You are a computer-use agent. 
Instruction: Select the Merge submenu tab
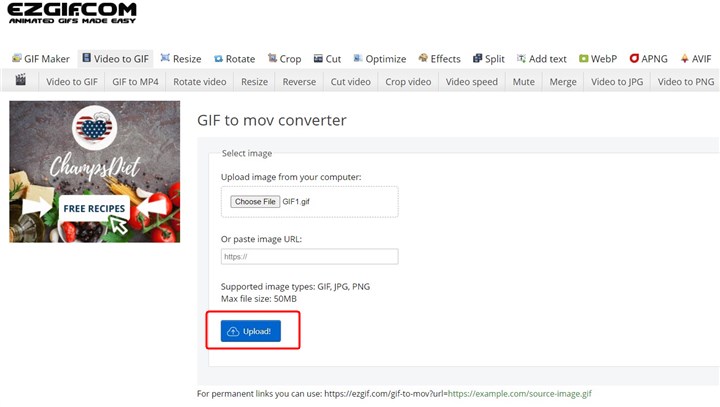[x=563, y=82]
